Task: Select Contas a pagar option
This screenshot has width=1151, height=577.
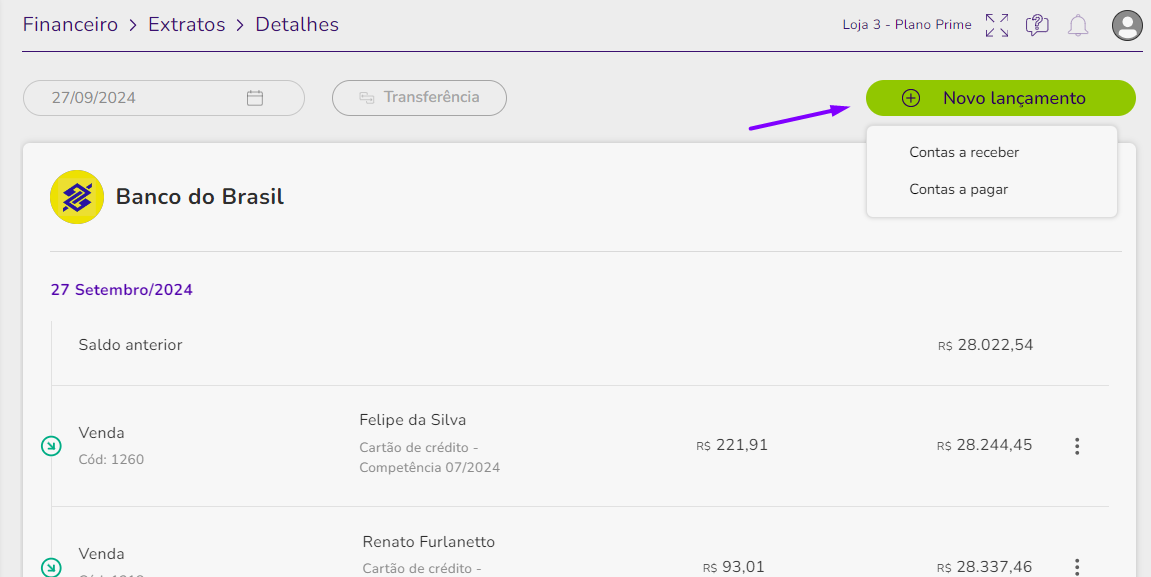Action: (958, 189)
